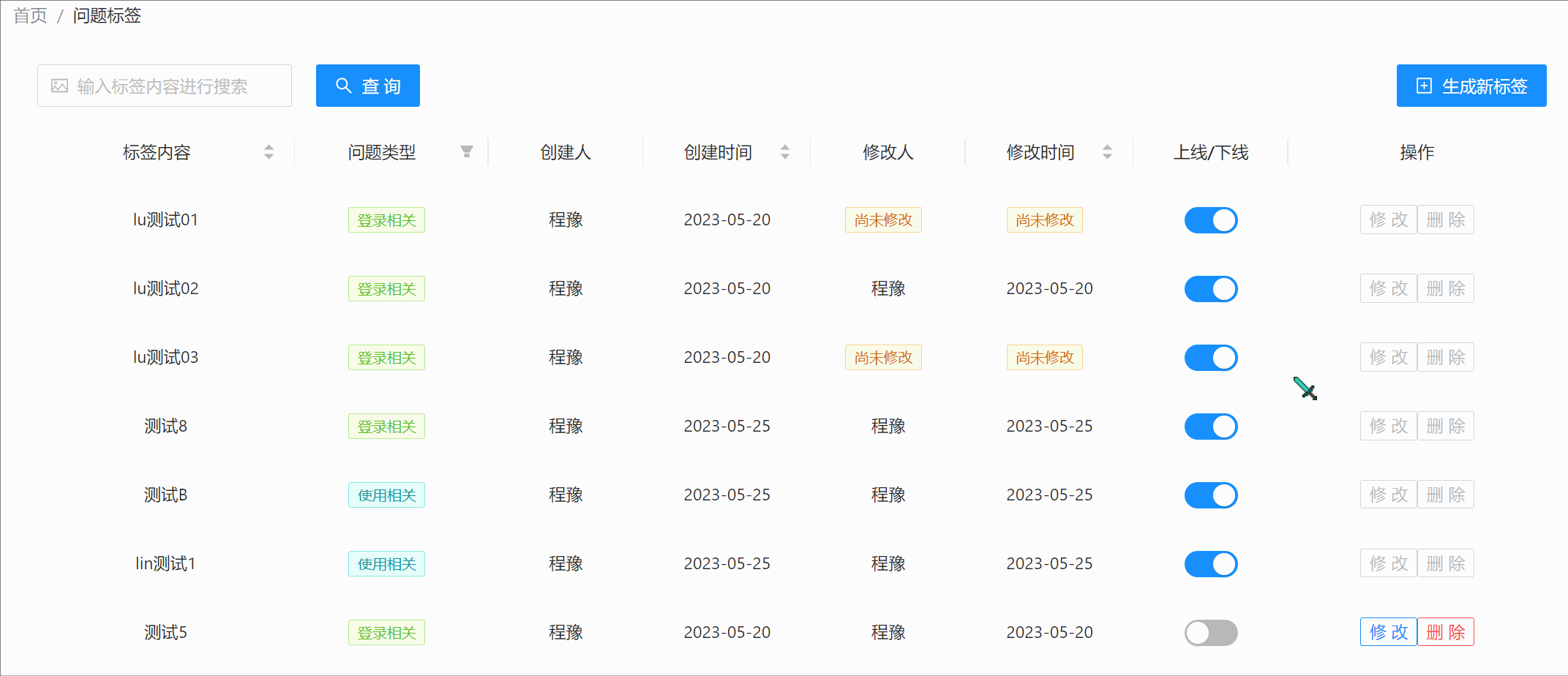Click 修改时间 2023-05-25 in lin测试1 row
Viewport: 1568px width, 676px height.
[x=1049, y=563]
